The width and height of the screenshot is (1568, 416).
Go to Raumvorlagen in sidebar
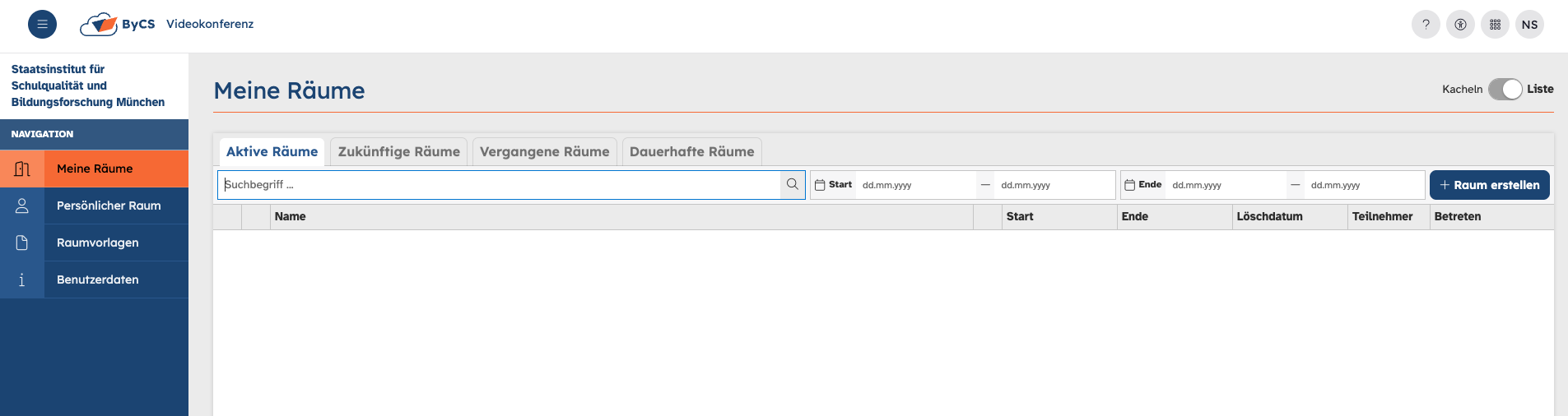tap(97, 243)
